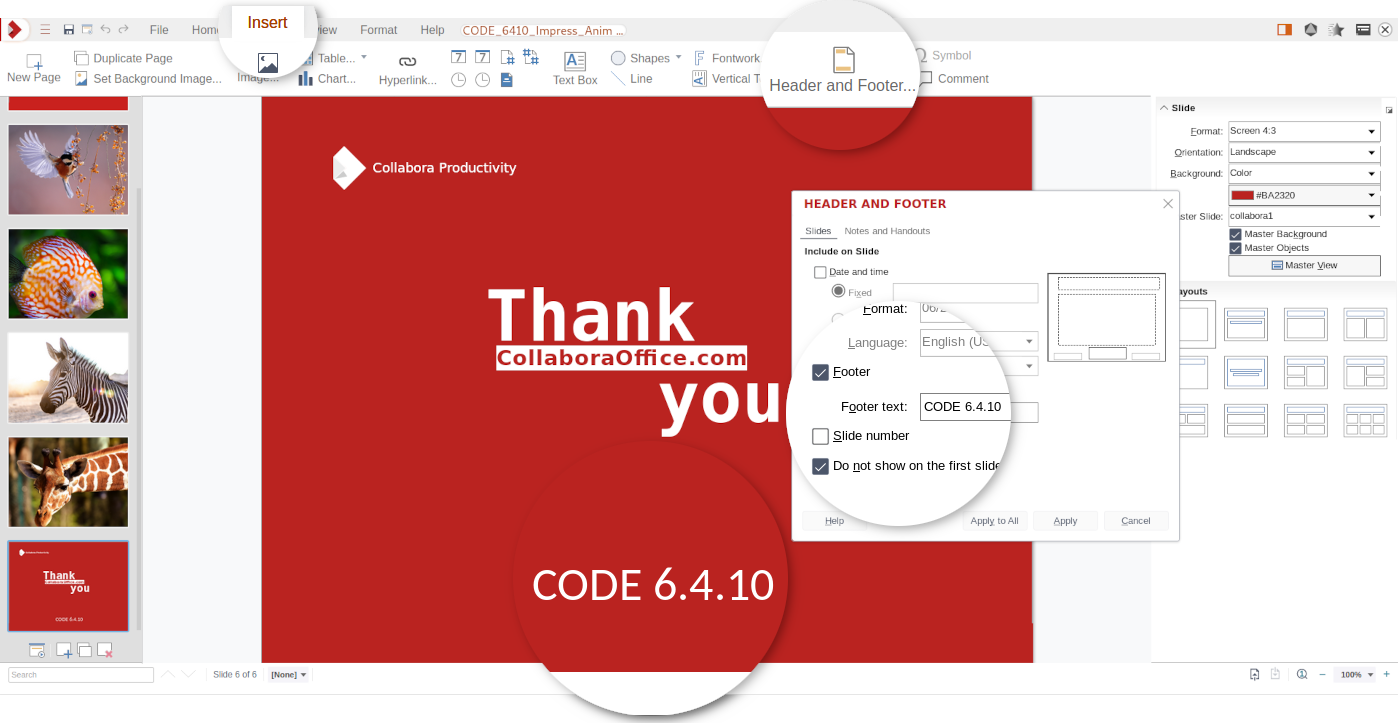Screen dimensions: 1398x723
Task: Open the File menu
Action: pyautogui.click(x=159, y=30)
